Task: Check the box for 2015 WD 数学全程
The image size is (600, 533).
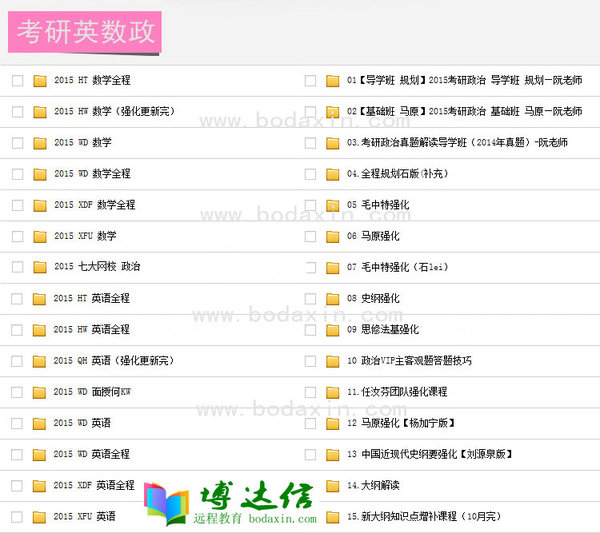Action: coord(18,174)
